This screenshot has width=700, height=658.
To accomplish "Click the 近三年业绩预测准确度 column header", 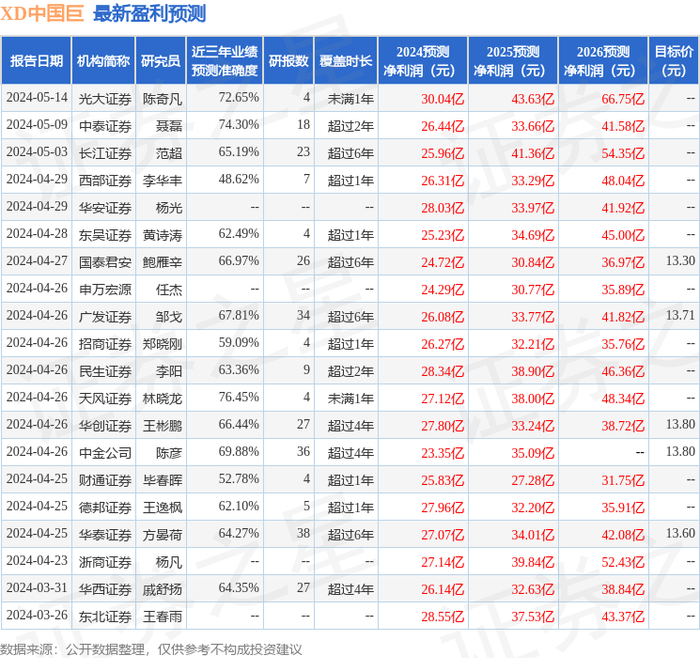I will pos(225,61).
